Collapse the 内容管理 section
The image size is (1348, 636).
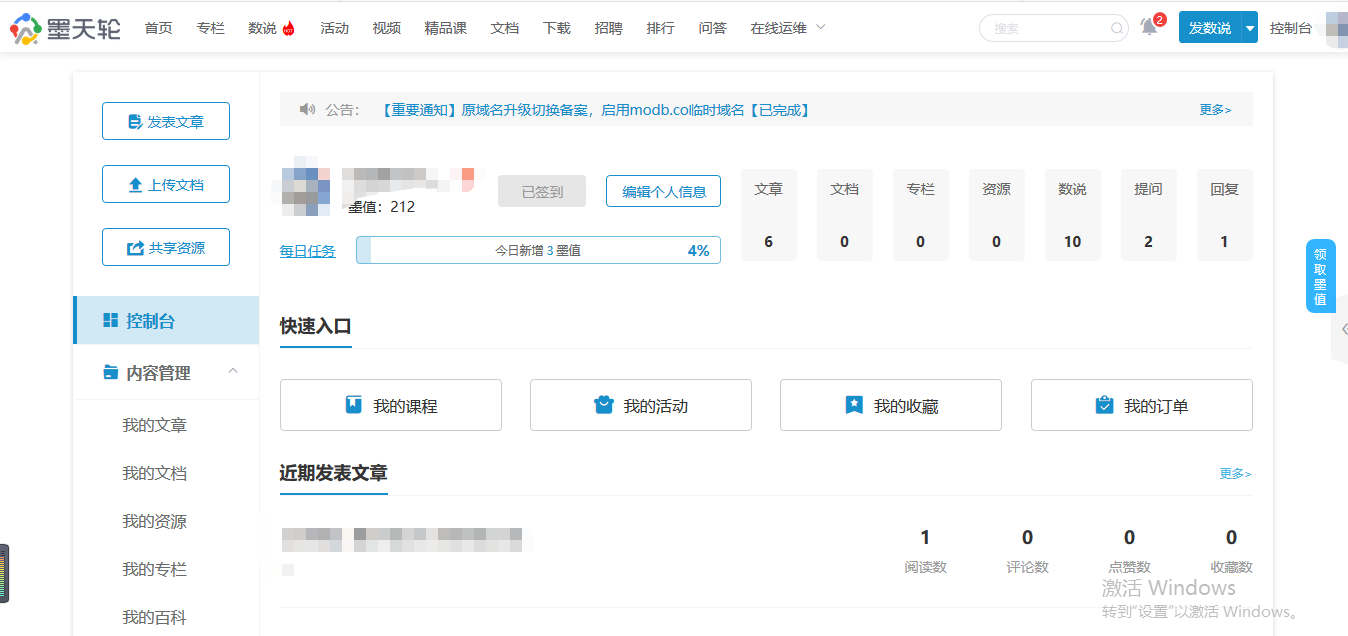(233, 371)
